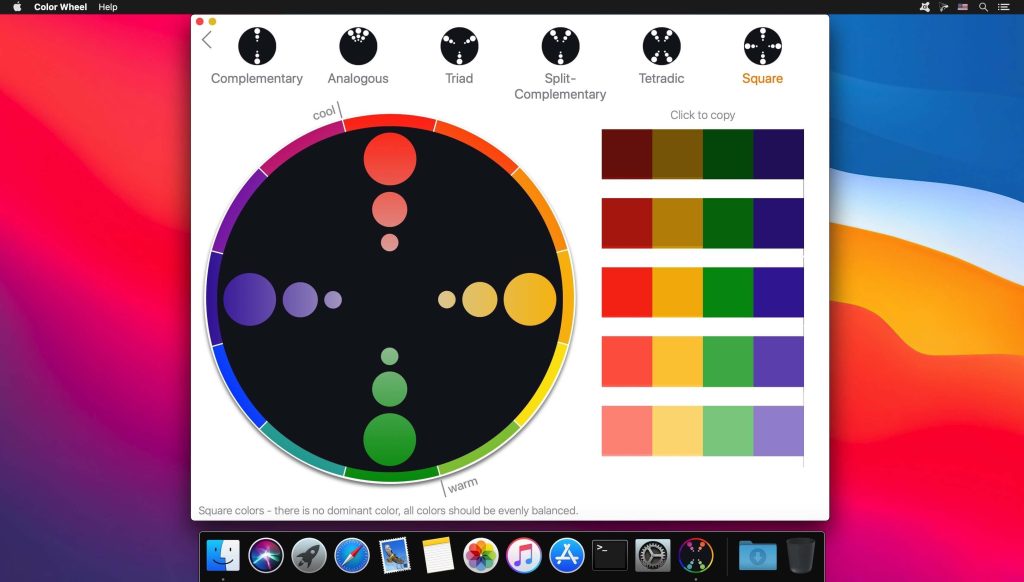
Task: Copy the coral swatch in fourth row
Action: coord(627,361)
